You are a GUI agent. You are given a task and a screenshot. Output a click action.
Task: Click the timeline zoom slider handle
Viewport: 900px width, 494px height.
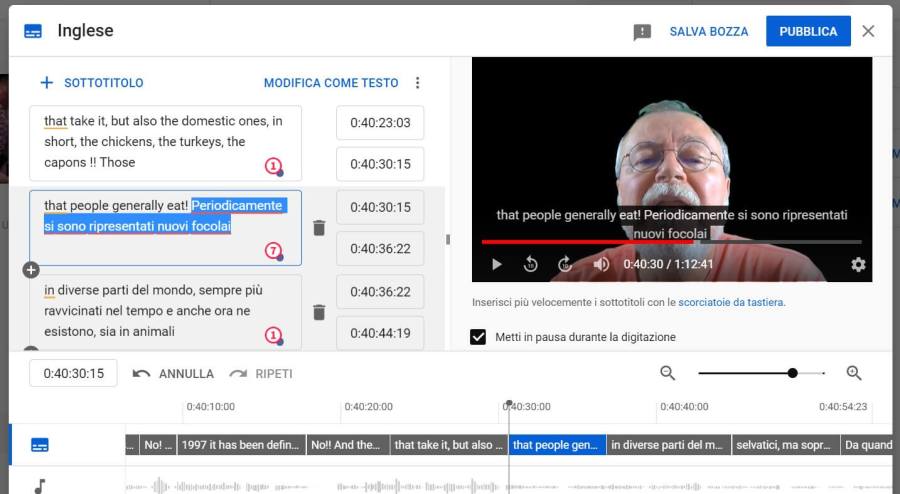pyautogui.click(x=792, y=373)
